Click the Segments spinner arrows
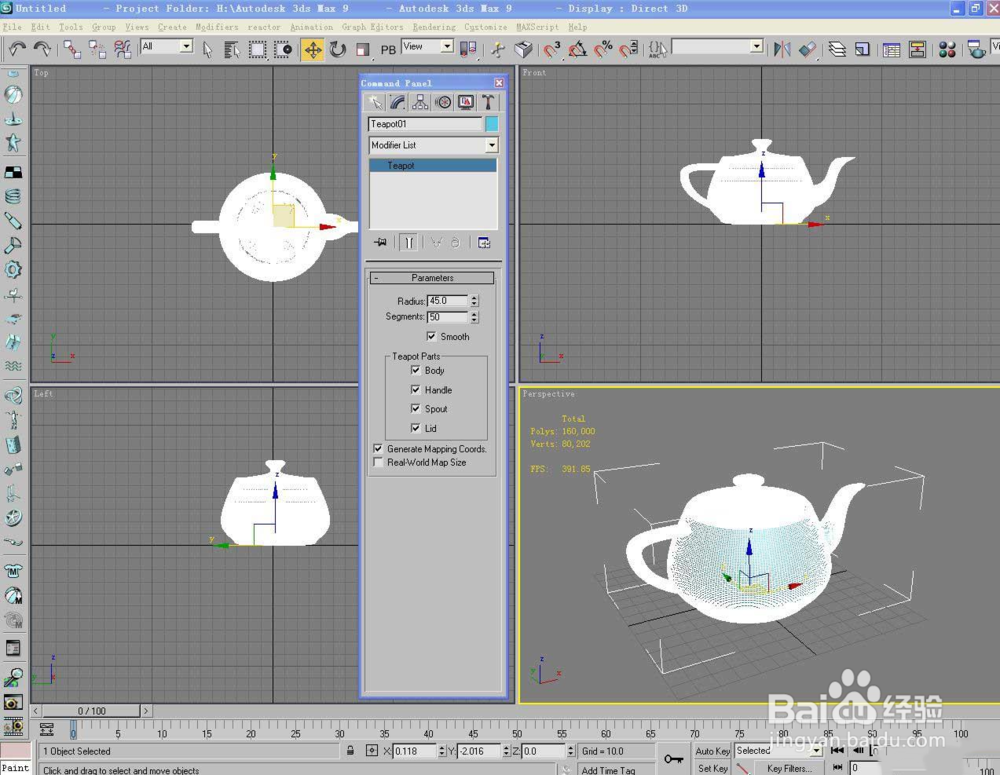The width and height of the screenshot is (1000, 775). pyautogui.click(x=474, y=316)
